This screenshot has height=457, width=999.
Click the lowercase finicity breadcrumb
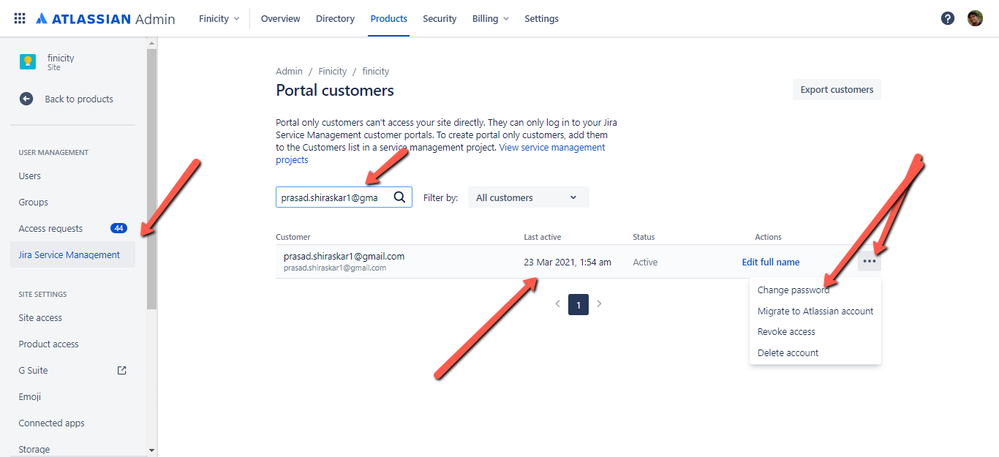[376, 71]
